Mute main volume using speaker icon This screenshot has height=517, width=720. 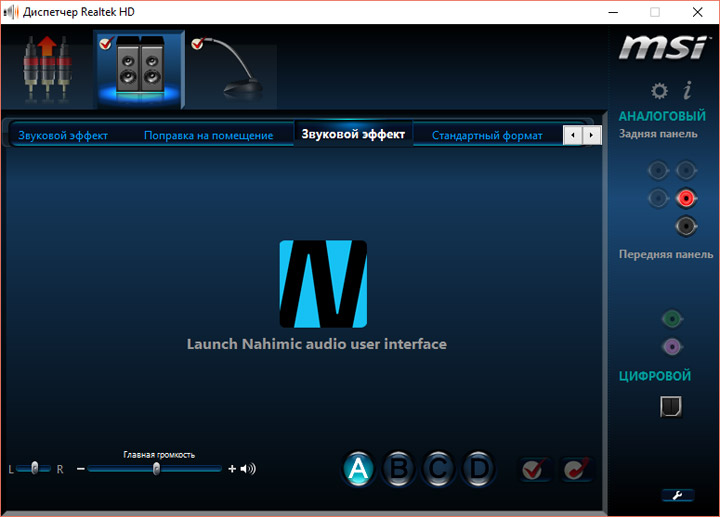[x=248, y=469]
